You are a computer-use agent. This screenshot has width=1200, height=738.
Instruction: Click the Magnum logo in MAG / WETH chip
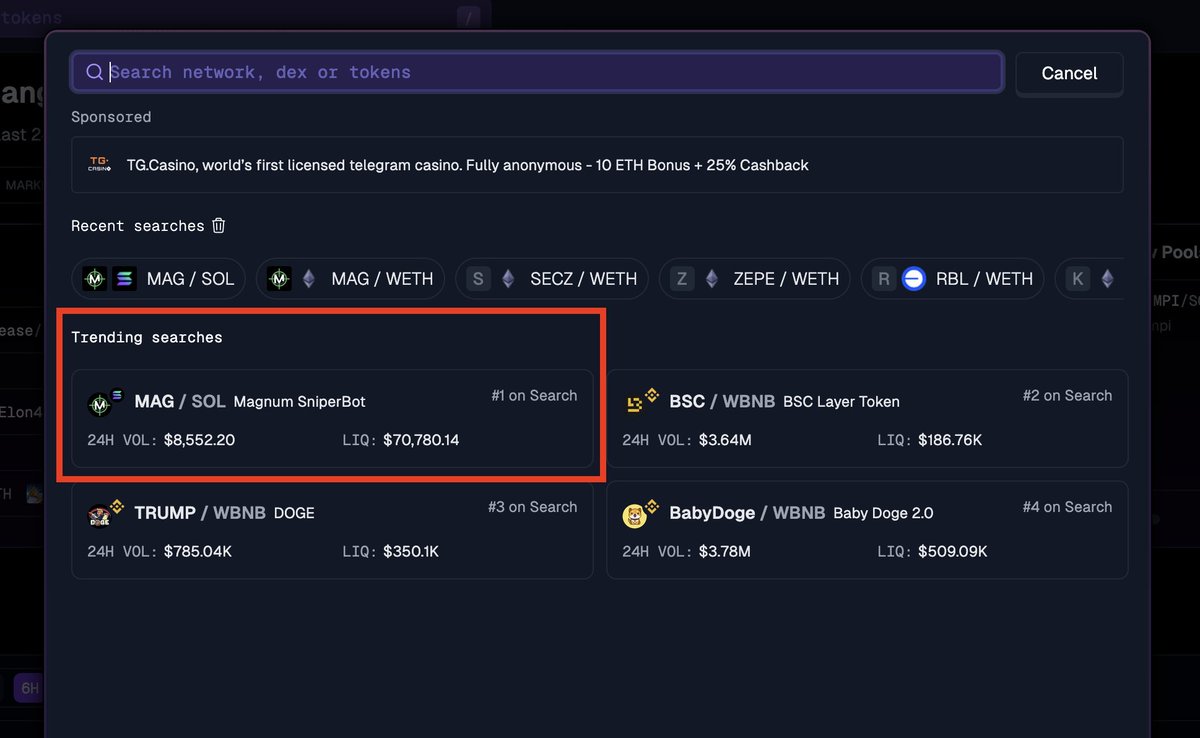pos(280,279)
